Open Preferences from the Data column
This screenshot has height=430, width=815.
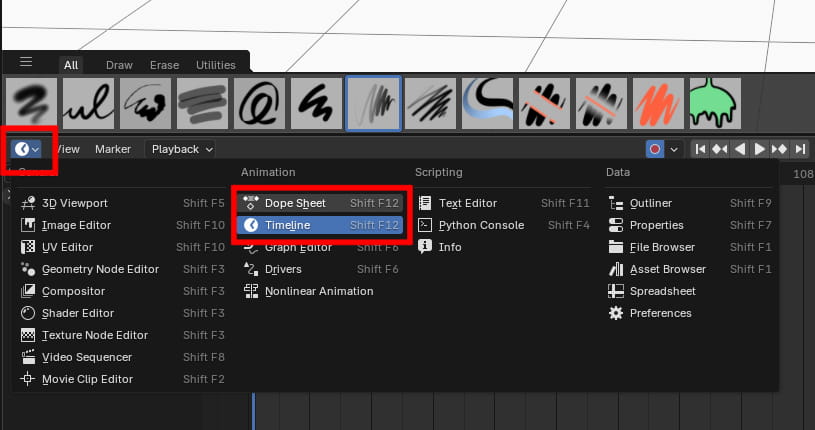pyautogui.click(x=660, y=313)
